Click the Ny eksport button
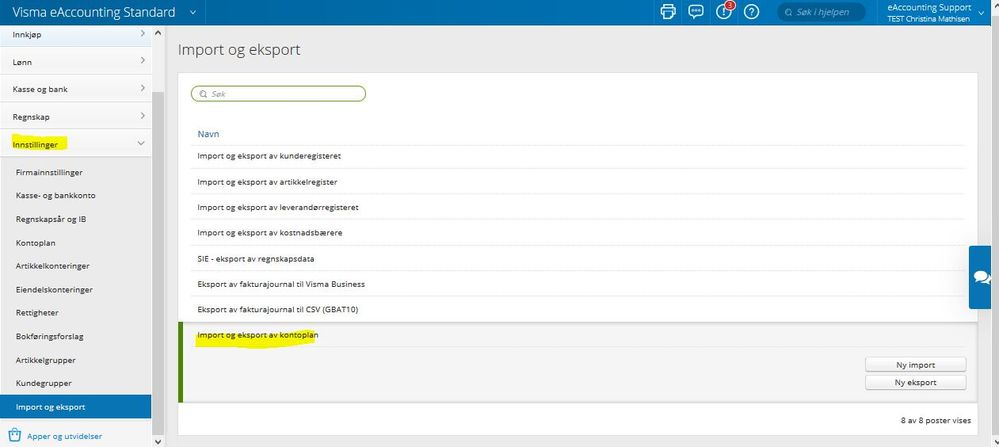This screenshot has width=999, height=447. tap(915, 383)
